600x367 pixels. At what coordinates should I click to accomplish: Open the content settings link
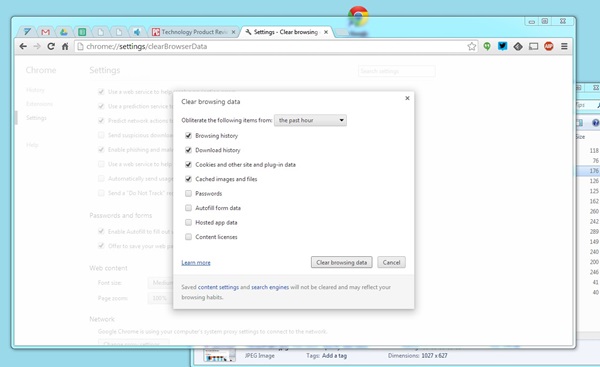(x=218, y=287)
